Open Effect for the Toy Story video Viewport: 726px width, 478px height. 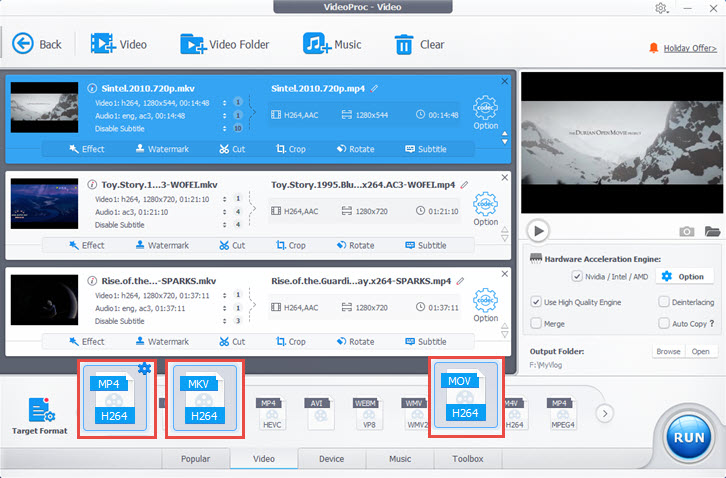click(87, 245)
